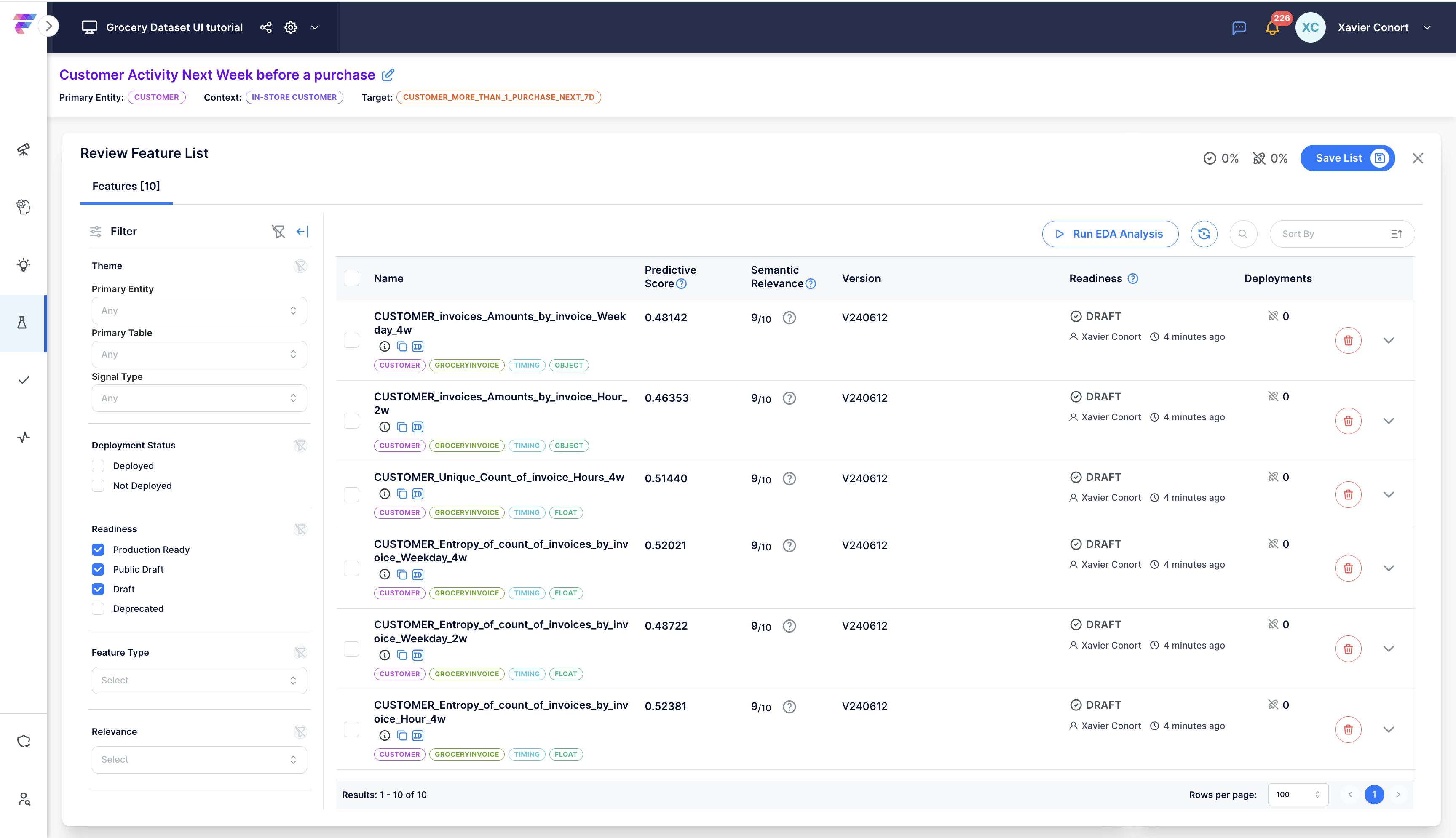
Task: Click Run EDA Analysis button
Action: [x=1110, y=234]
